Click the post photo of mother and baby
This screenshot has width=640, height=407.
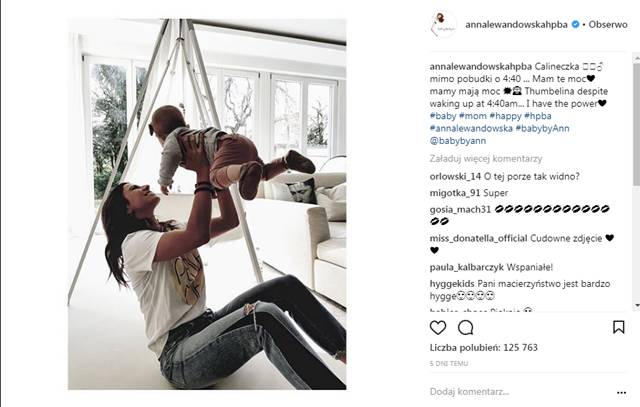[207, 204]
